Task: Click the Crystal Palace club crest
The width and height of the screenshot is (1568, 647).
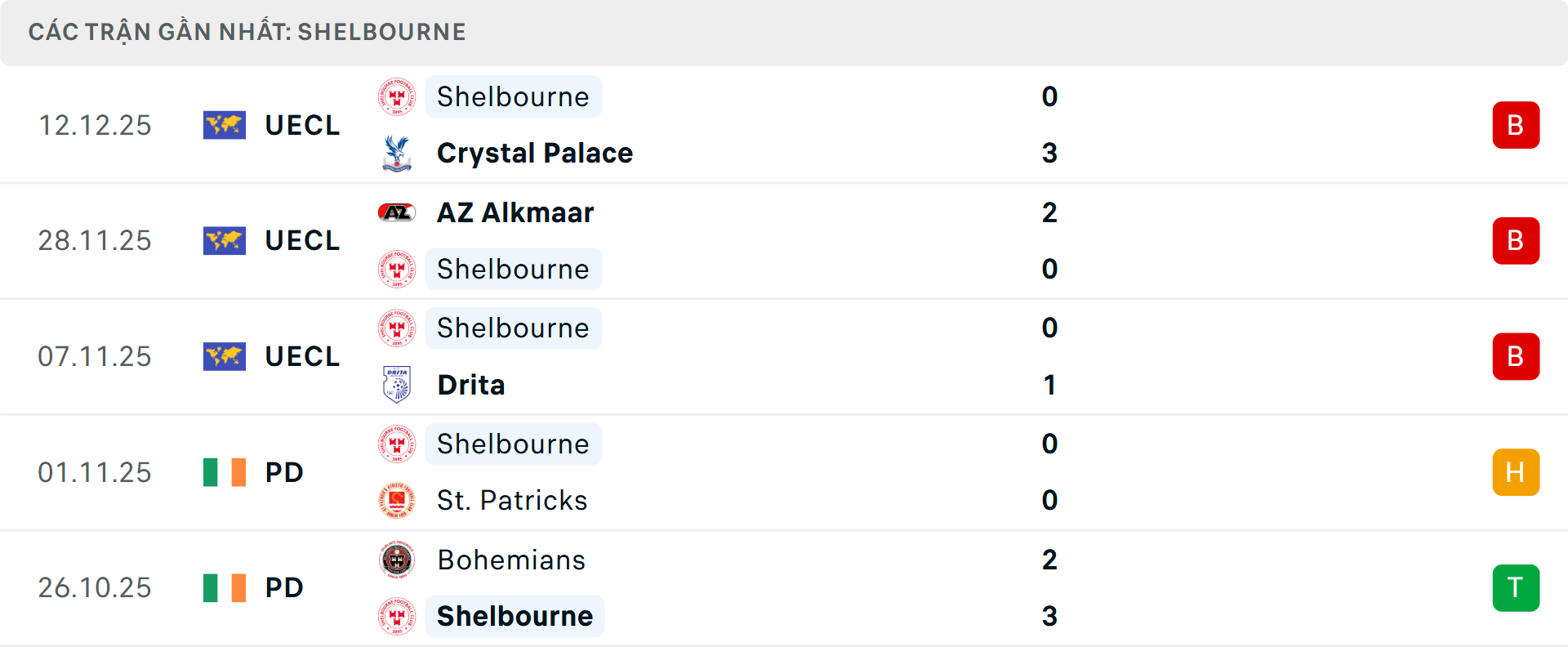Action: click(397, 154)
